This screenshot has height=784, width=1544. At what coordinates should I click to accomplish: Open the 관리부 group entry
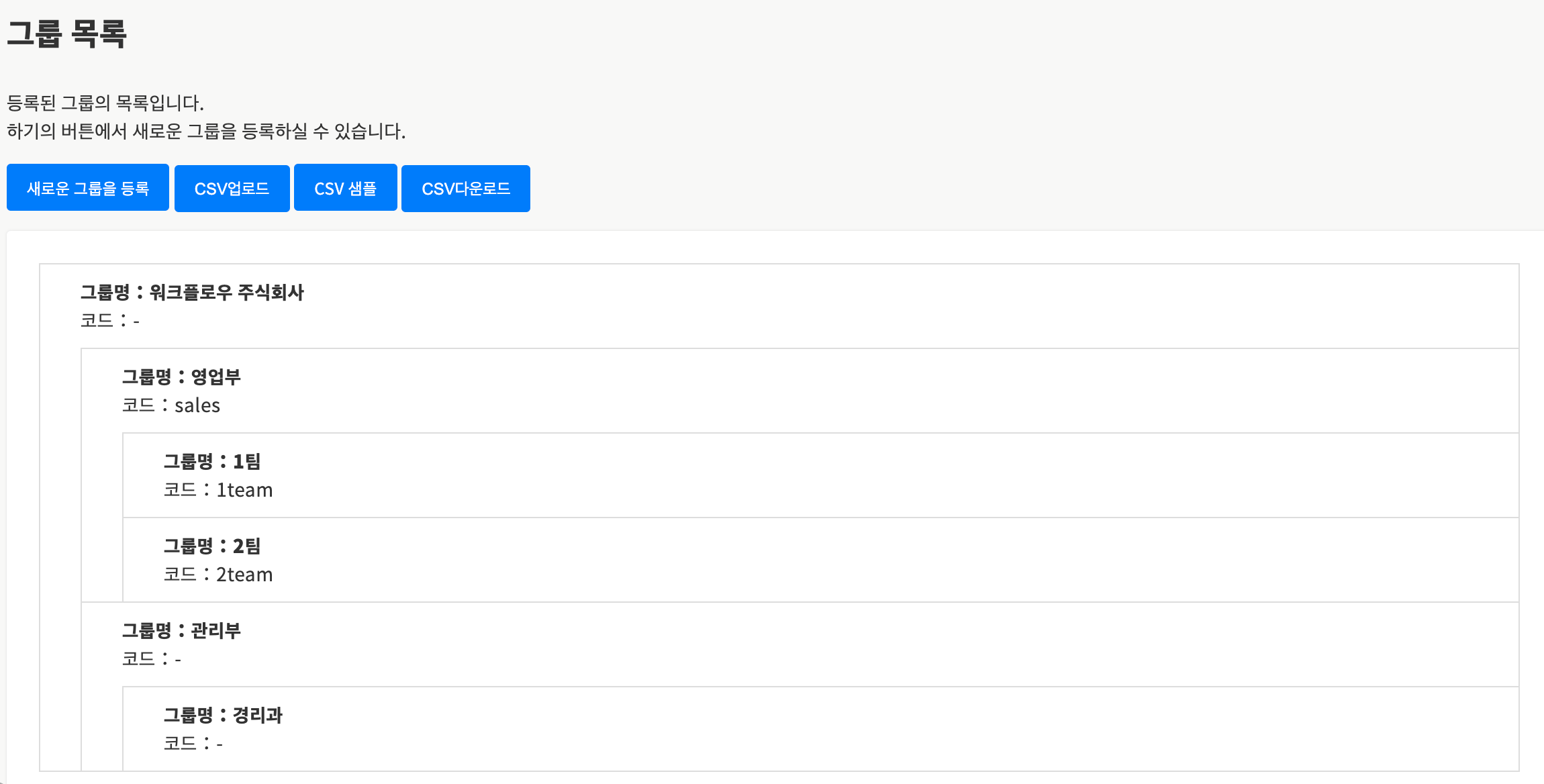click(x=215, y=630)
